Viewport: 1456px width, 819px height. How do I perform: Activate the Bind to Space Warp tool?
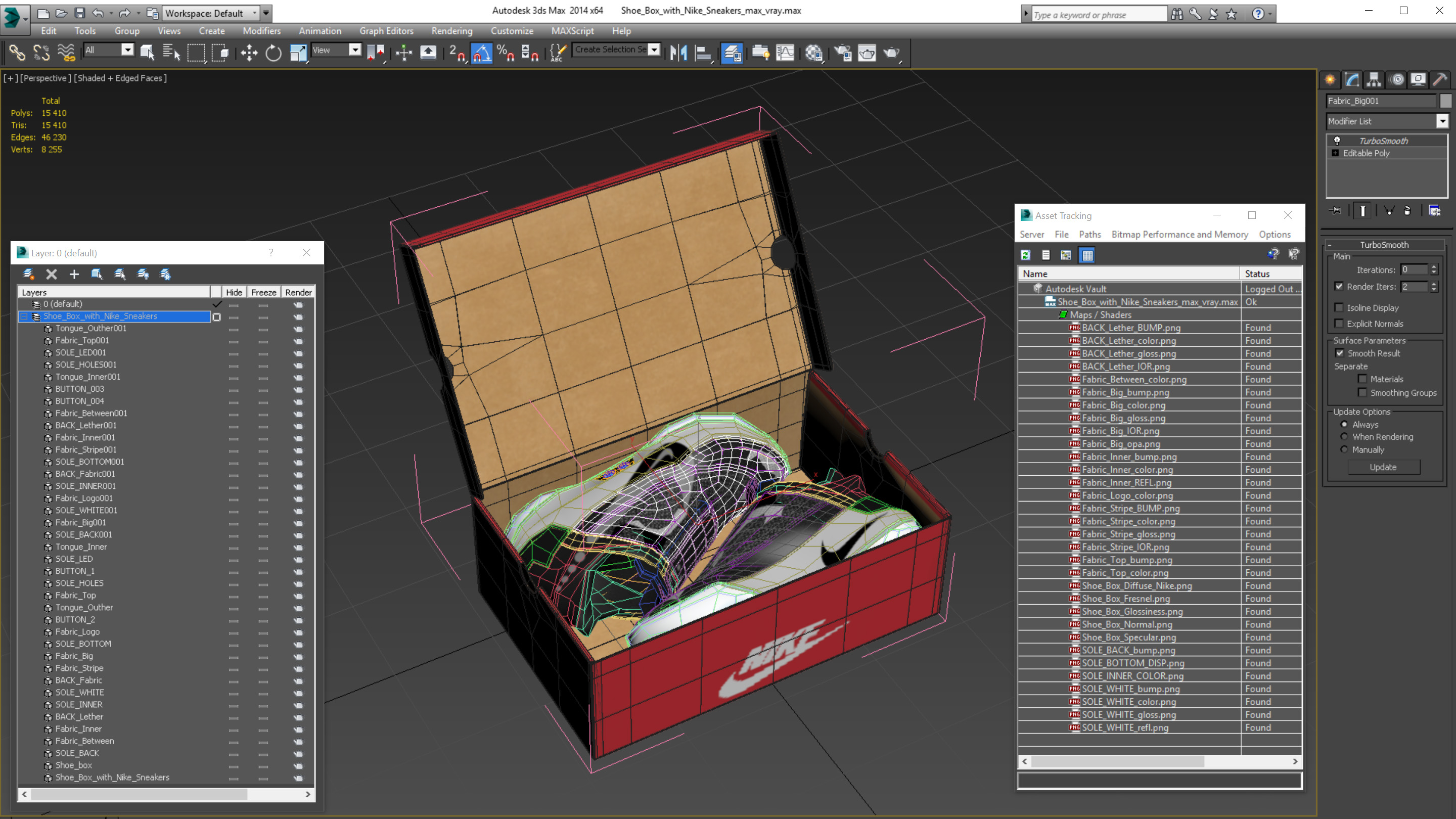66,53
